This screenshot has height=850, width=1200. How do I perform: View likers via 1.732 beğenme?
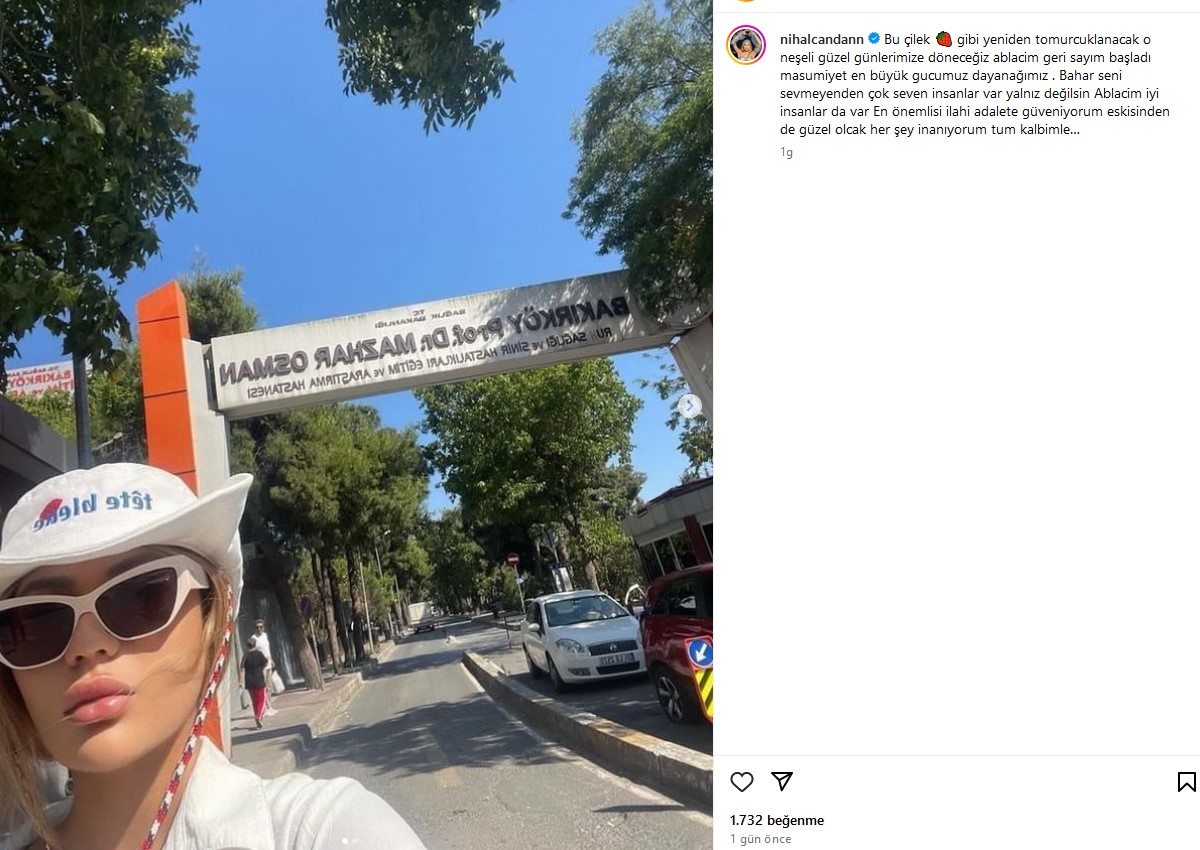777,820
